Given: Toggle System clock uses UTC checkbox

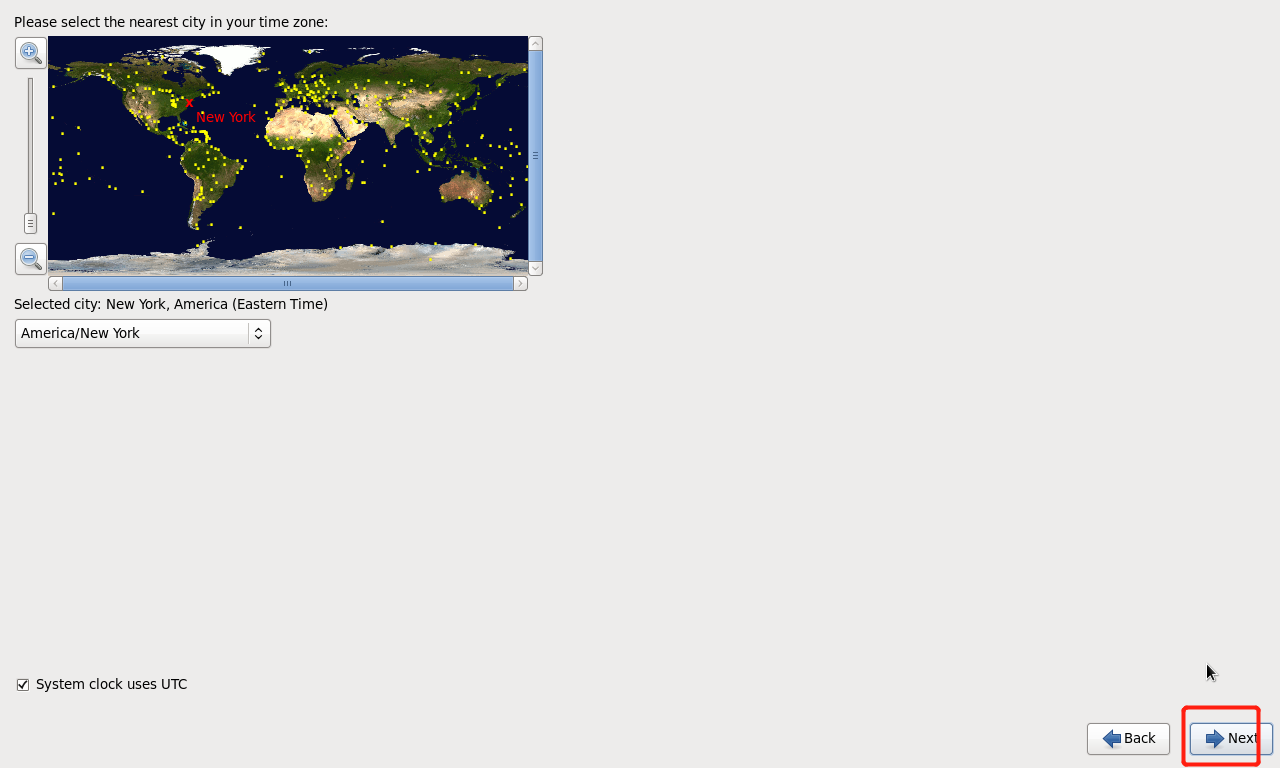Looking at the screenshot, I should [23, 685].
